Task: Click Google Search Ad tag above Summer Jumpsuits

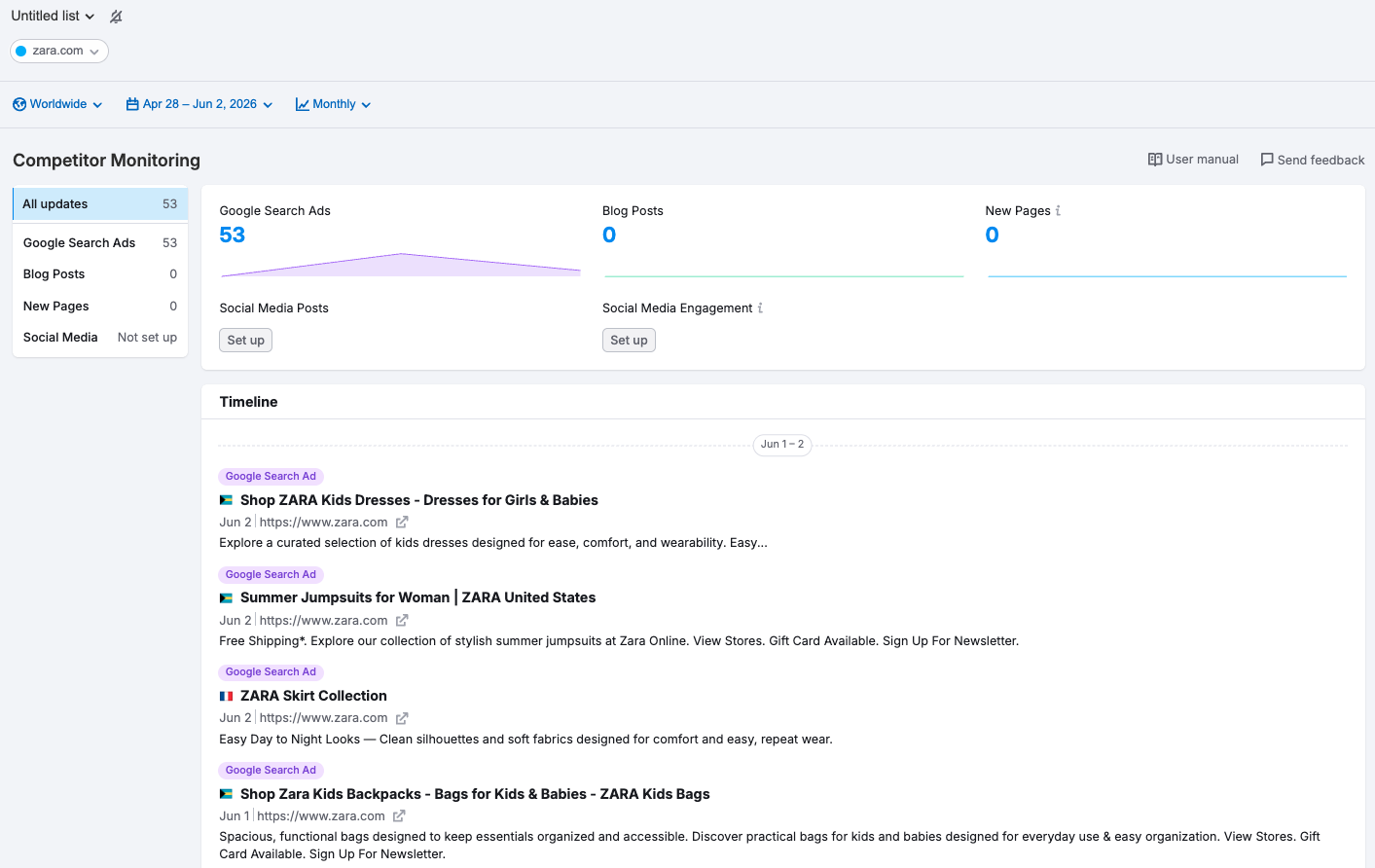Action: 271,575
